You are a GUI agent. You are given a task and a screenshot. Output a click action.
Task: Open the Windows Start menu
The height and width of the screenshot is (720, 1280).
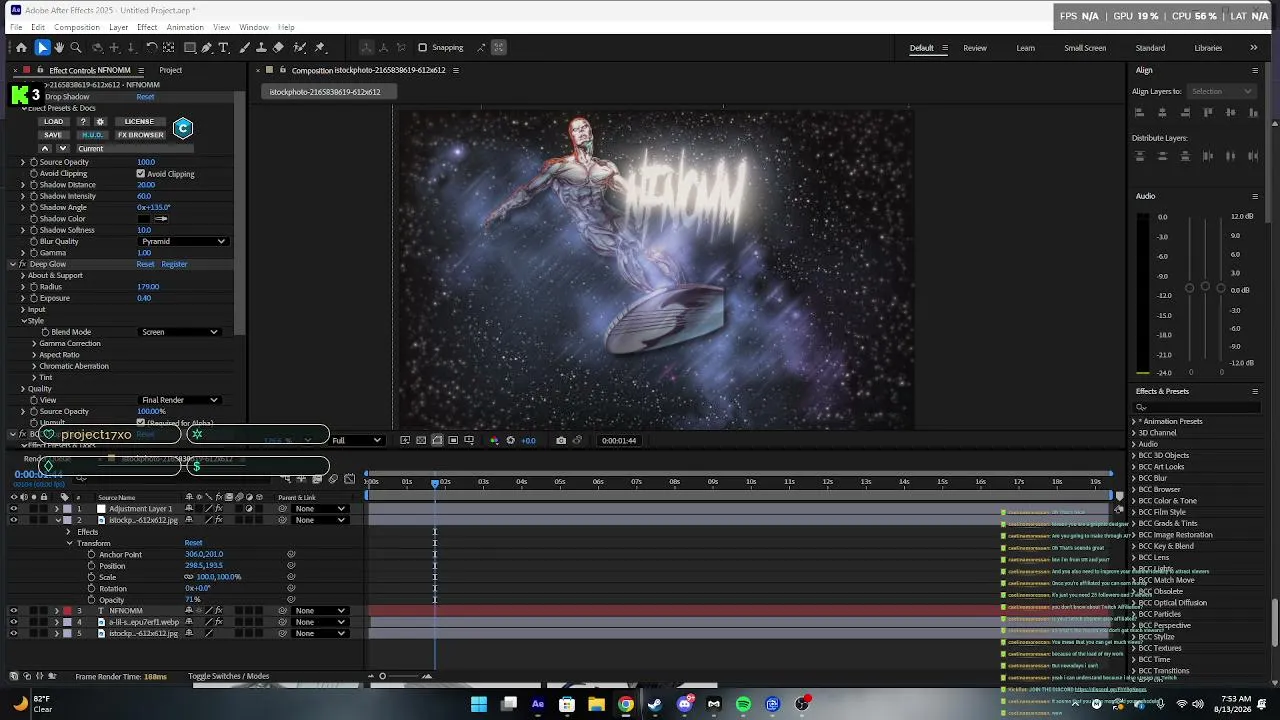tap(479, 704)
